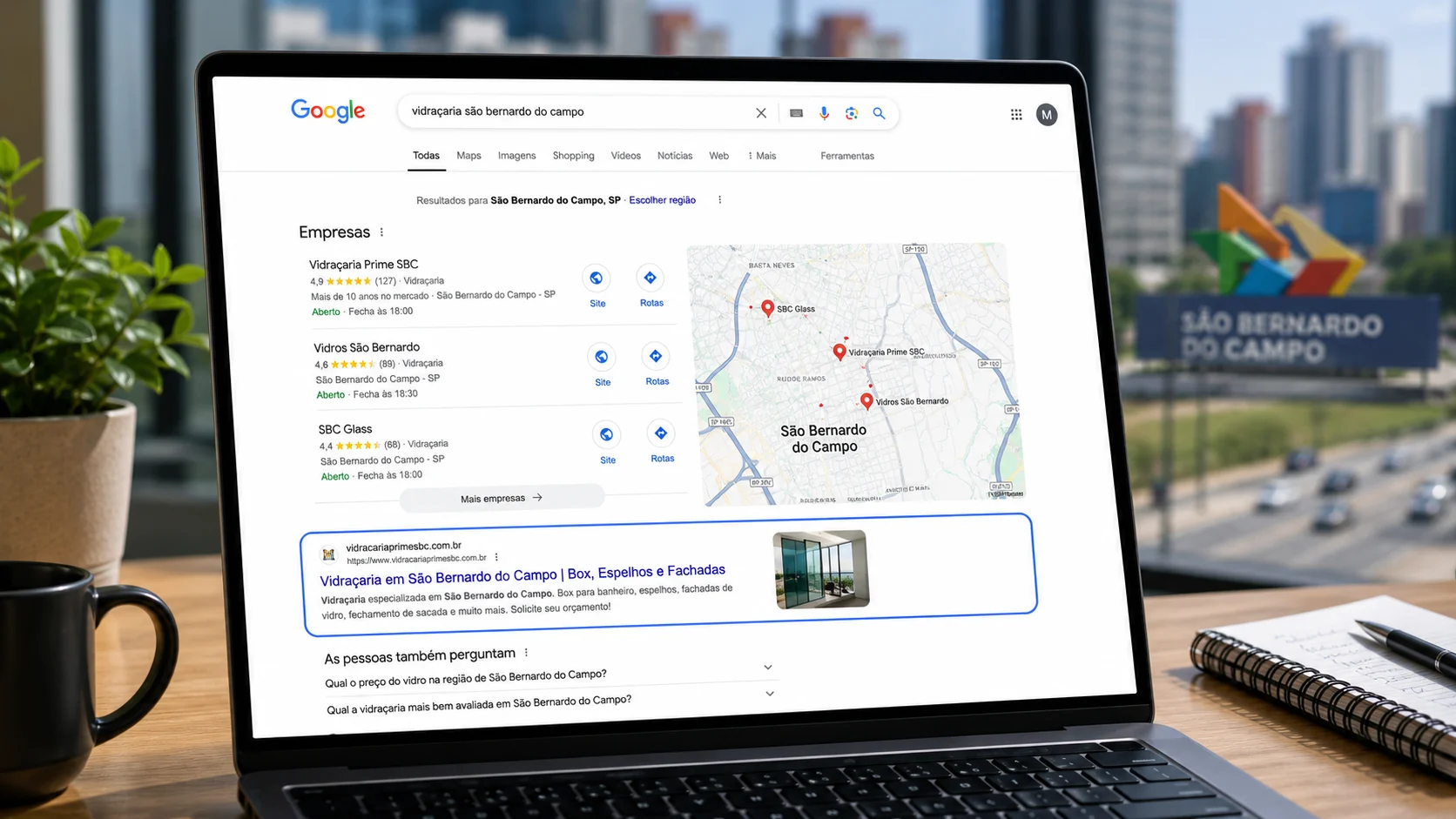Screen dimensions: 1456x819
Task: Click the Vidros São Bernardo map pin
Action: click(x=866, y=400)
